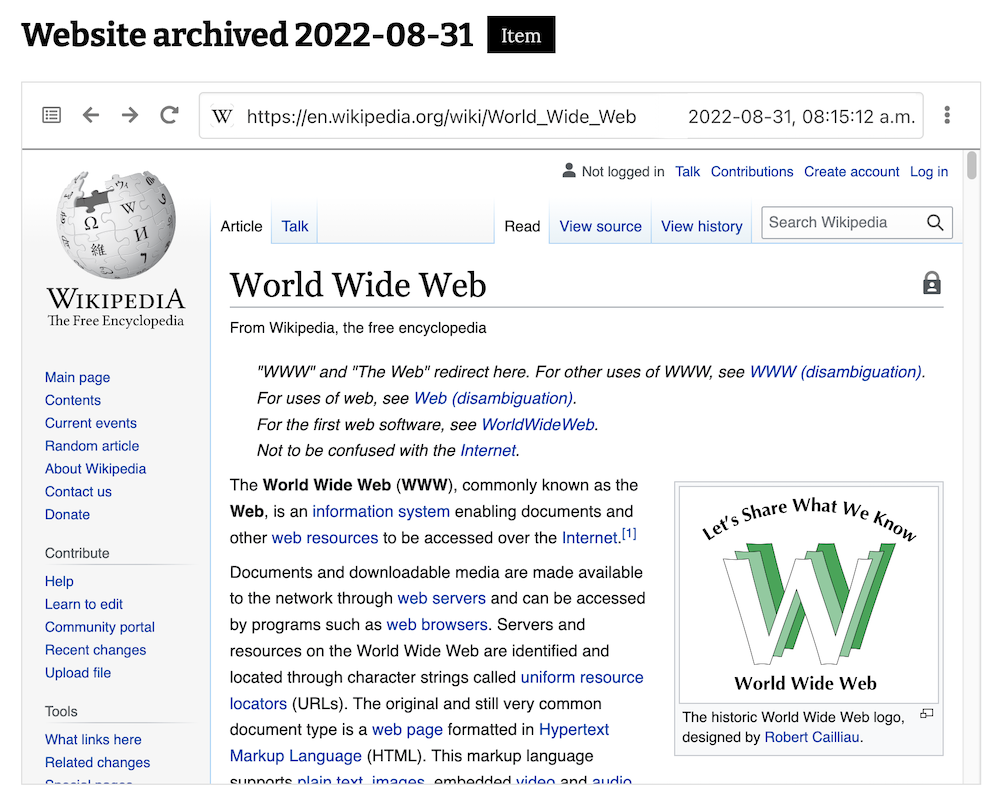Open the Robert Cailliau link
Screen dimensions: 1000x803
click(x=812, y=738)
